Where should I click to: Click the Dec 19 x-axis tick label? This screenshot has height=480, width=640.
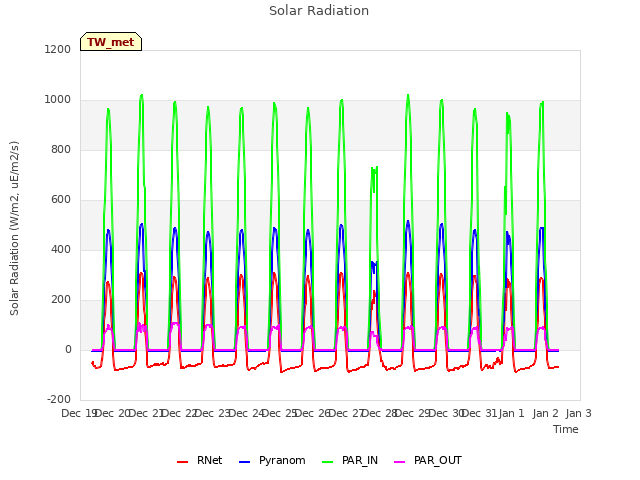coord(79,413)
